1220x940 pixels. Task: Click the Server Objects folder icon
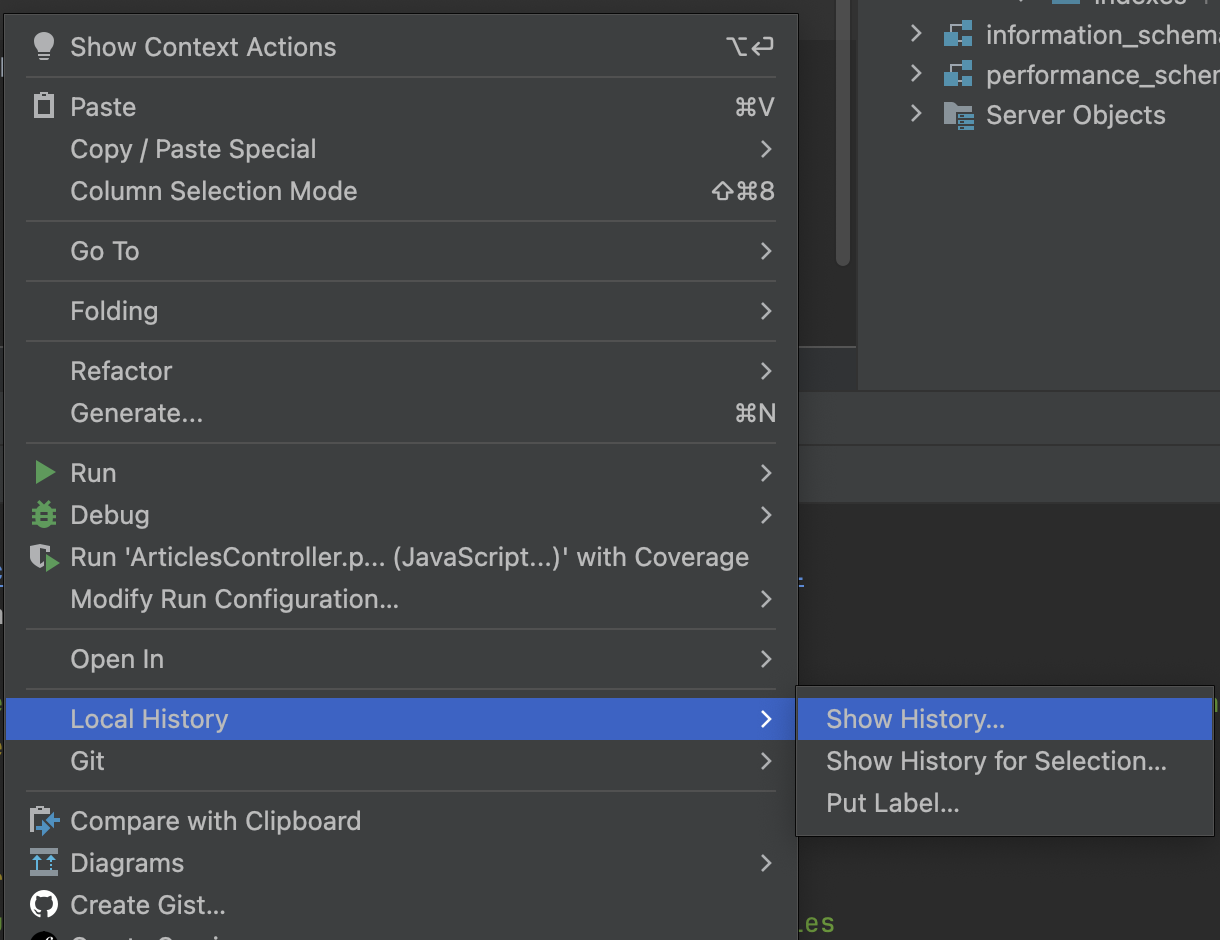(x=958, y=115)
